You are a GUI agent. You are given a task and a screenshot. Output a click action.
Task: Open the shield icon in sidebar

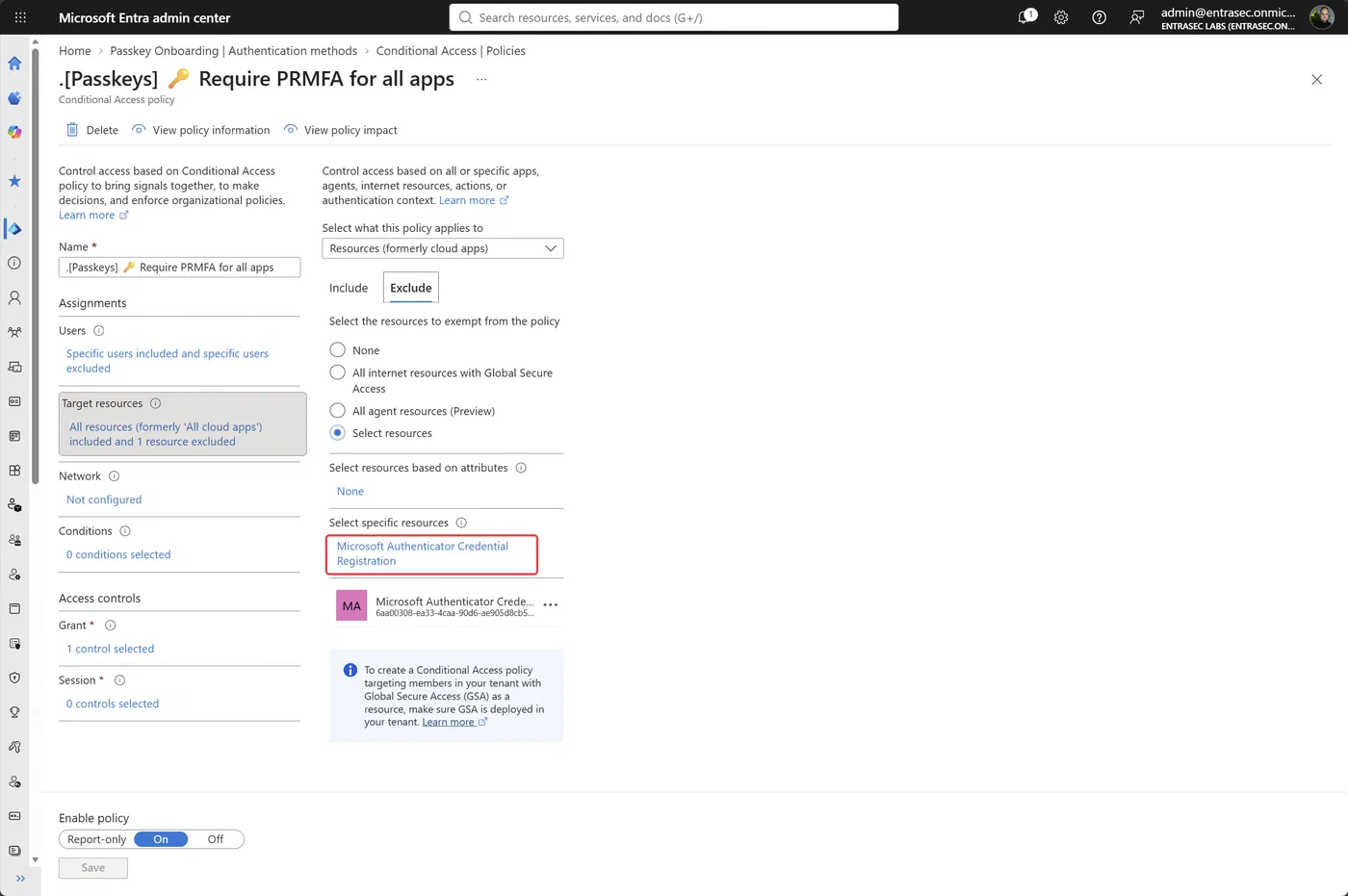(14, 678)
